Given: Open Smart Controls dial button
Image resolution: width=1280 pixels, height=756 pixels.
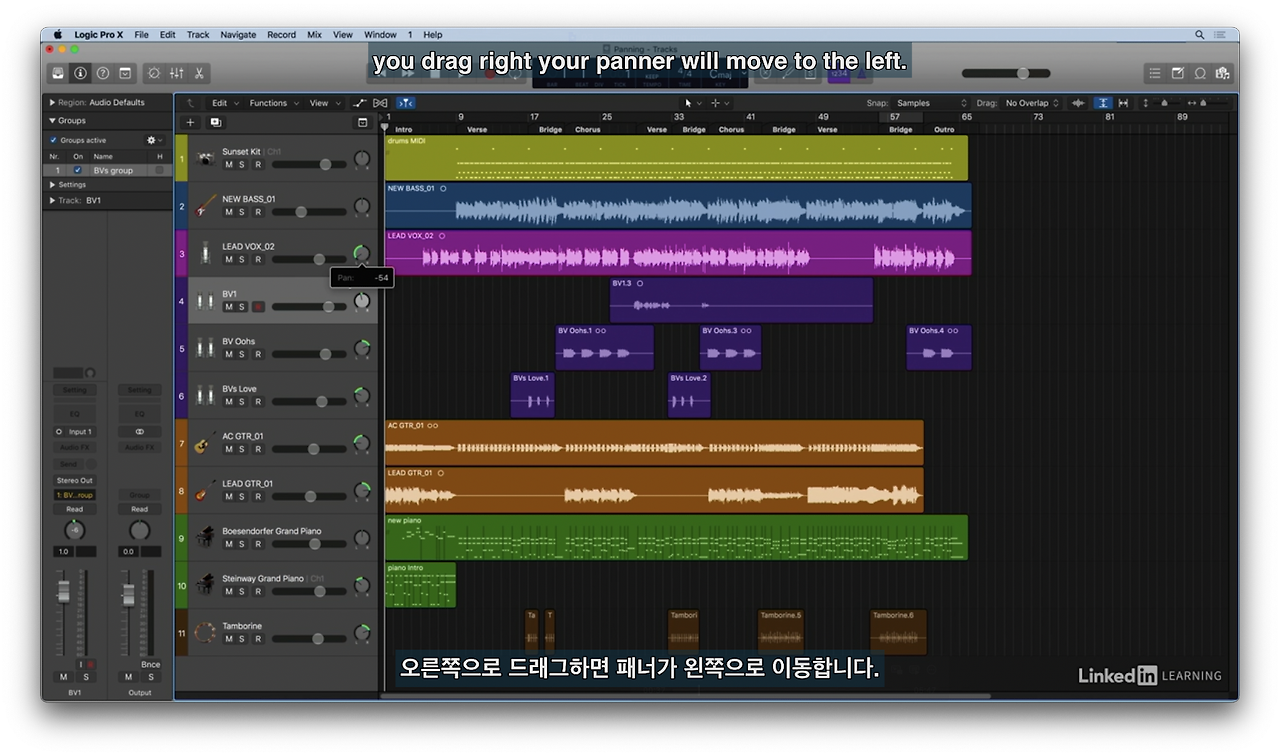Looking at the screenshot, I should click(154, 73).
